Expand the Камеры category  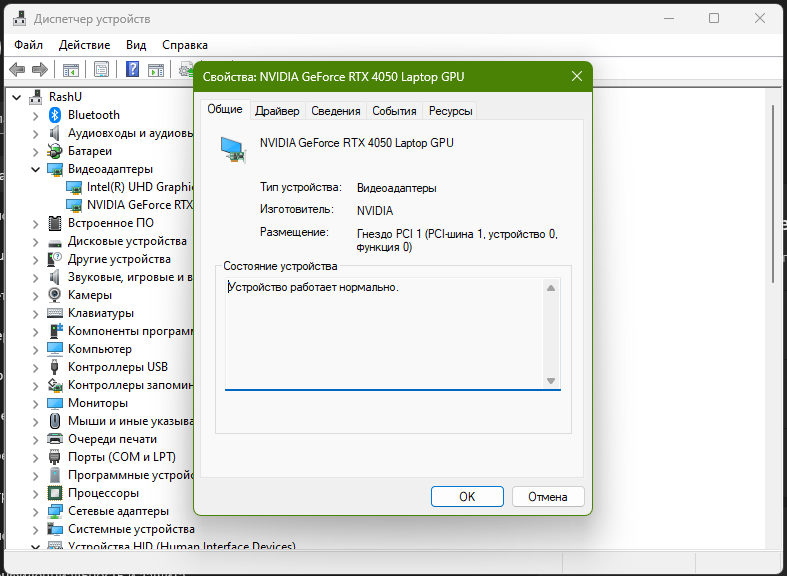point(35,296)
